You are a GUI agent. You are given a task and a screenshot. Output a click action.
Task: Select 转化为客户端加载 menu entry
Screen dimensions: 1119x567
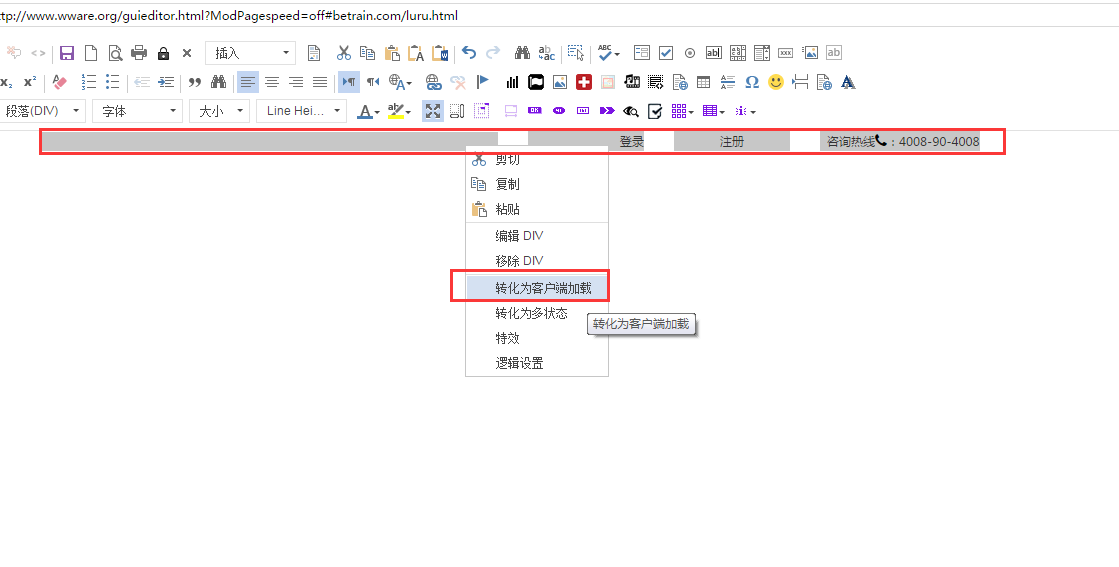point(537,288)
